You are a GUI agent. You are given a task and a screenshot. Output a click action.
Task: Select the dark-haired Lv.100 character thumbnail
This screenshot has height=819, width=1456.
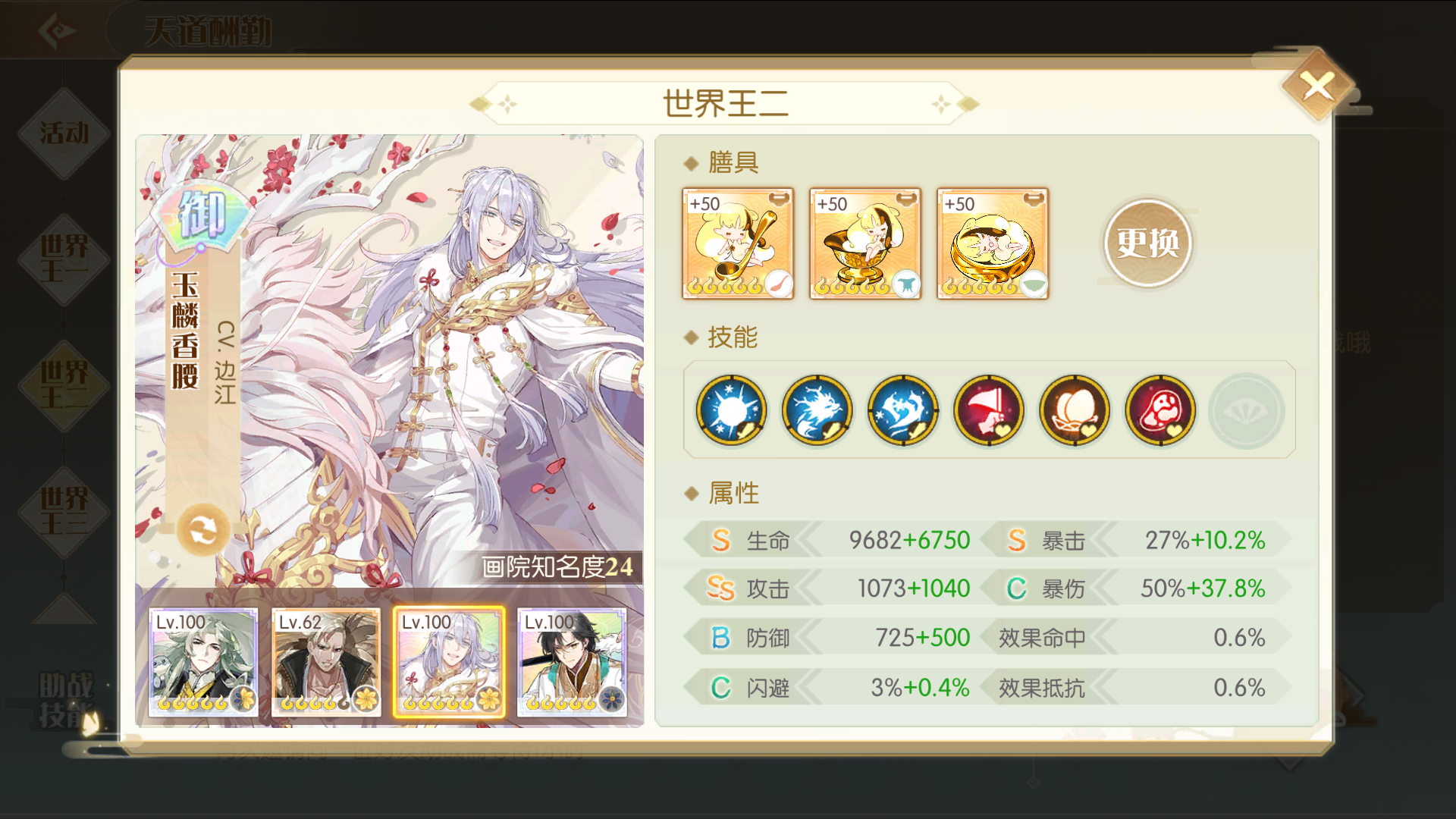pyautogui.click(x=572, y=662)
